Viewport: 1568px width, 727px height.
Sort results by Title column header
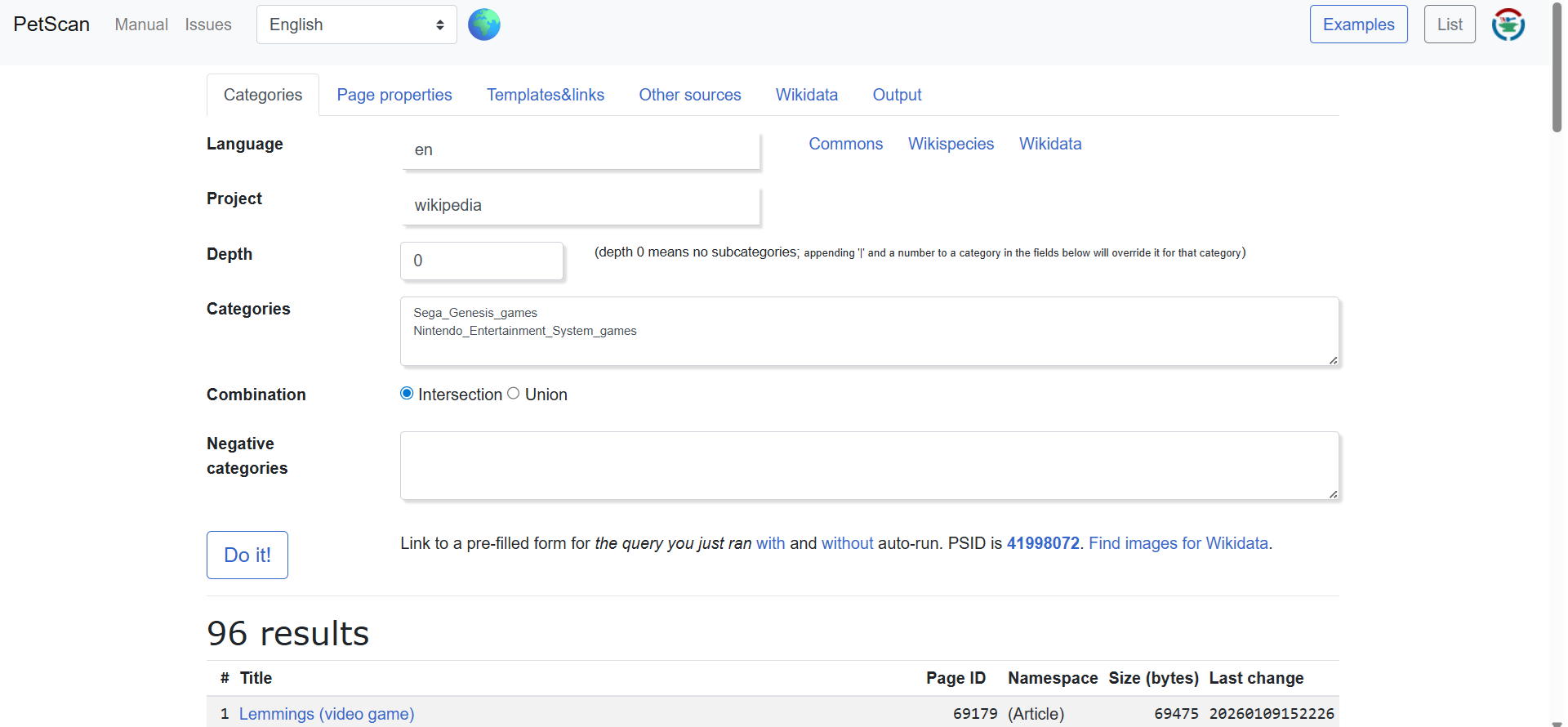coord(256,678)
